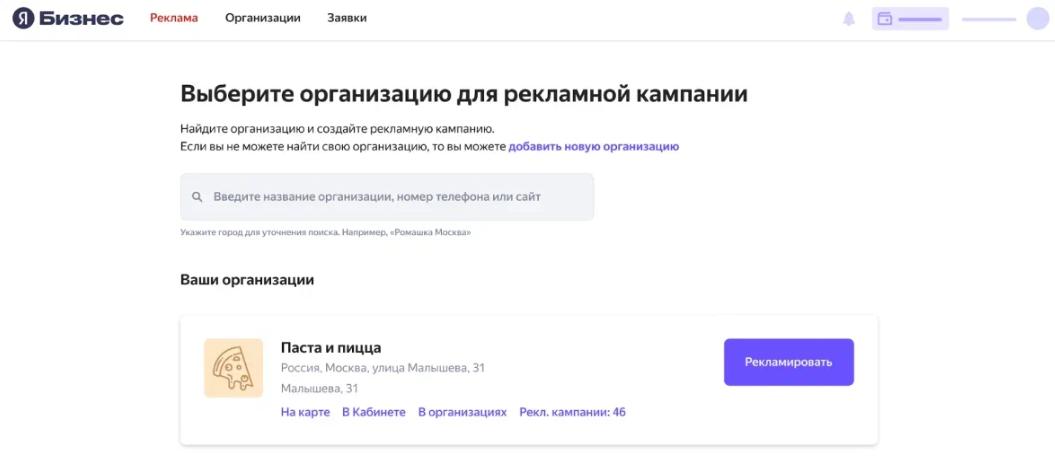Open the Яндекс Бизнес logo home link
The width and height of the screenshot is (1055, 467).
(68, 18)
